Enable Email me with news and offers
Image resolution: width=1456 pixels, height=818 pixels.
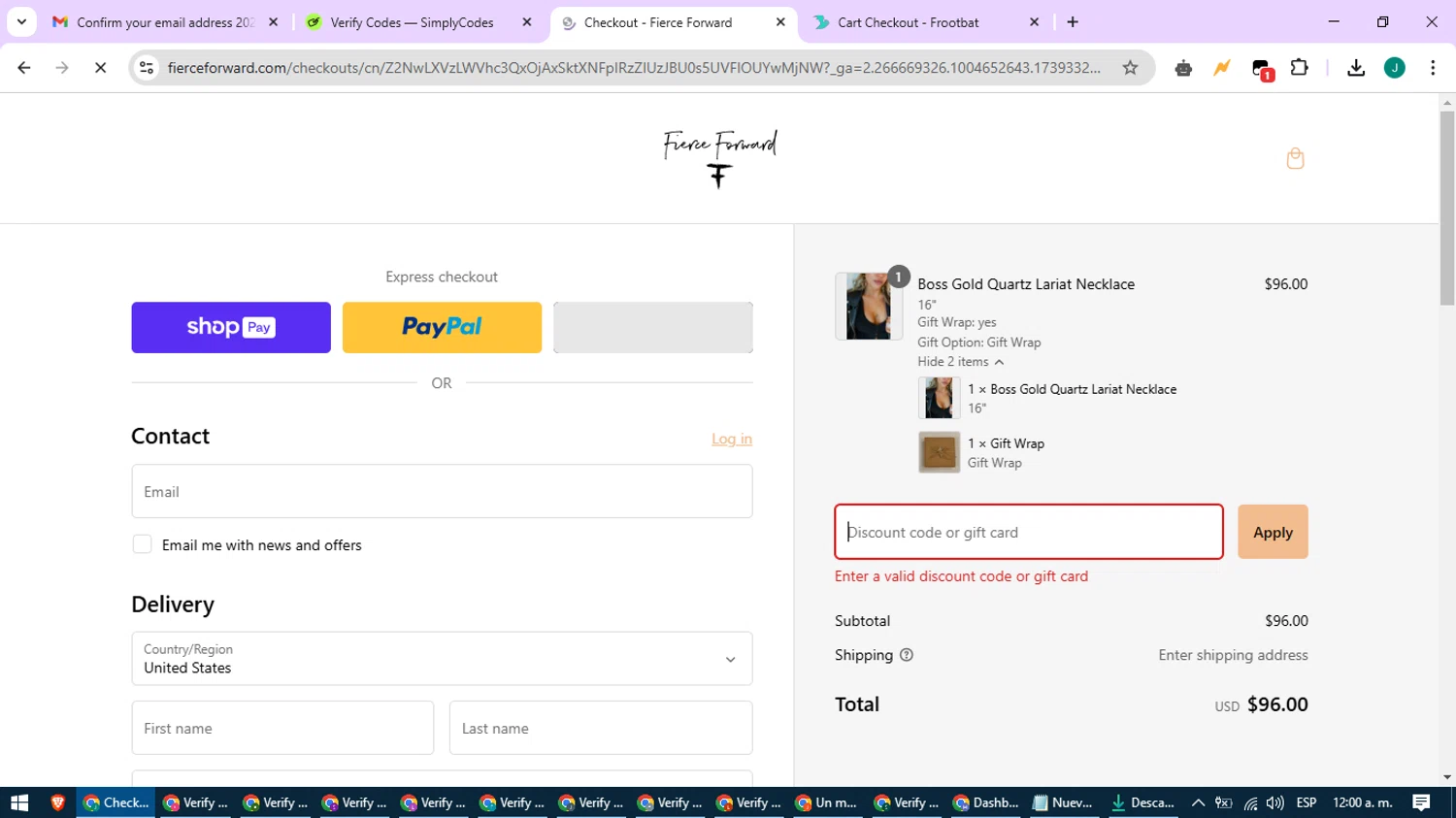(142, 544)
